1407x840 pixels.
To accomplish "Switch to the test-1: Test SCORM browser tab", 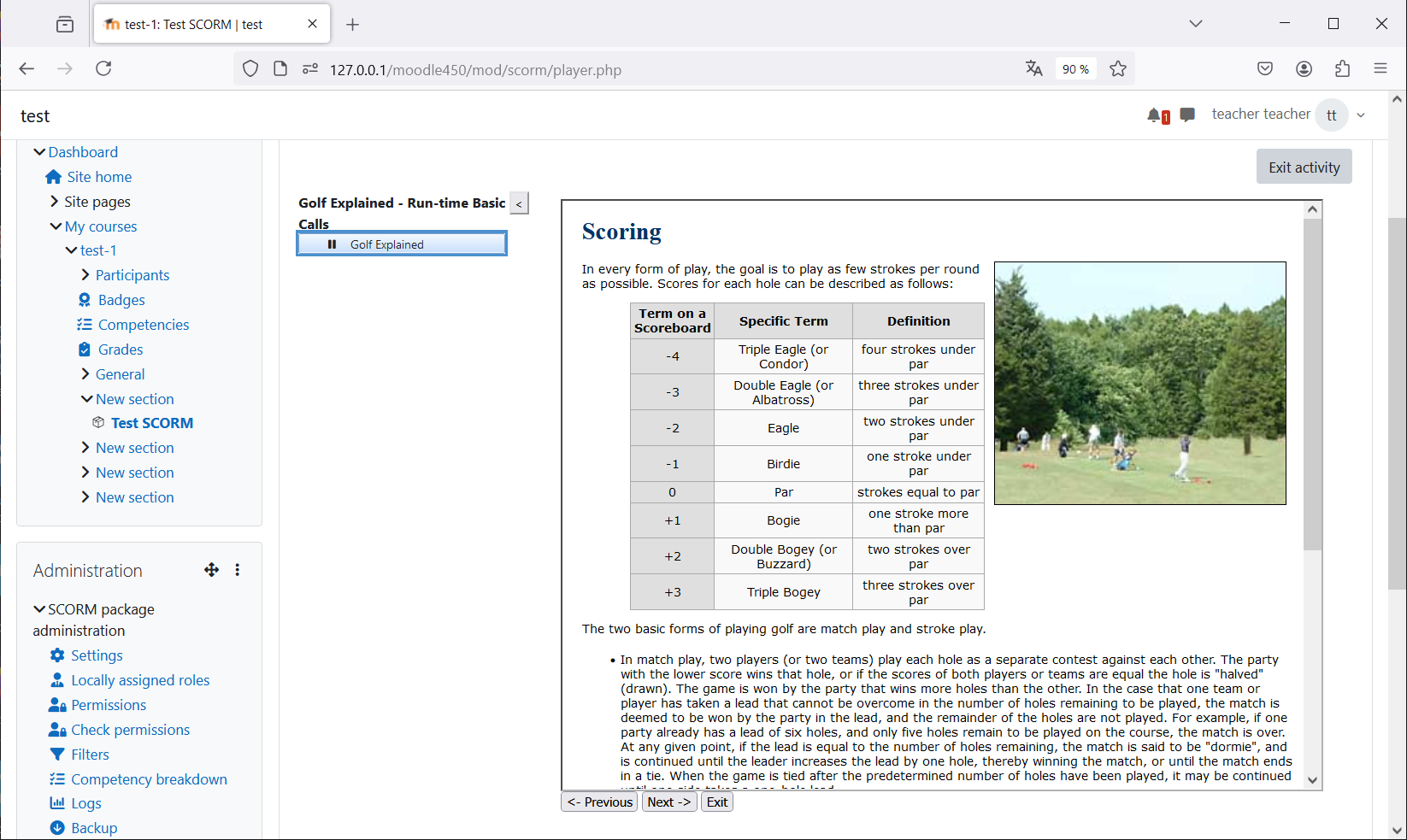I will (x=211, y=24).
